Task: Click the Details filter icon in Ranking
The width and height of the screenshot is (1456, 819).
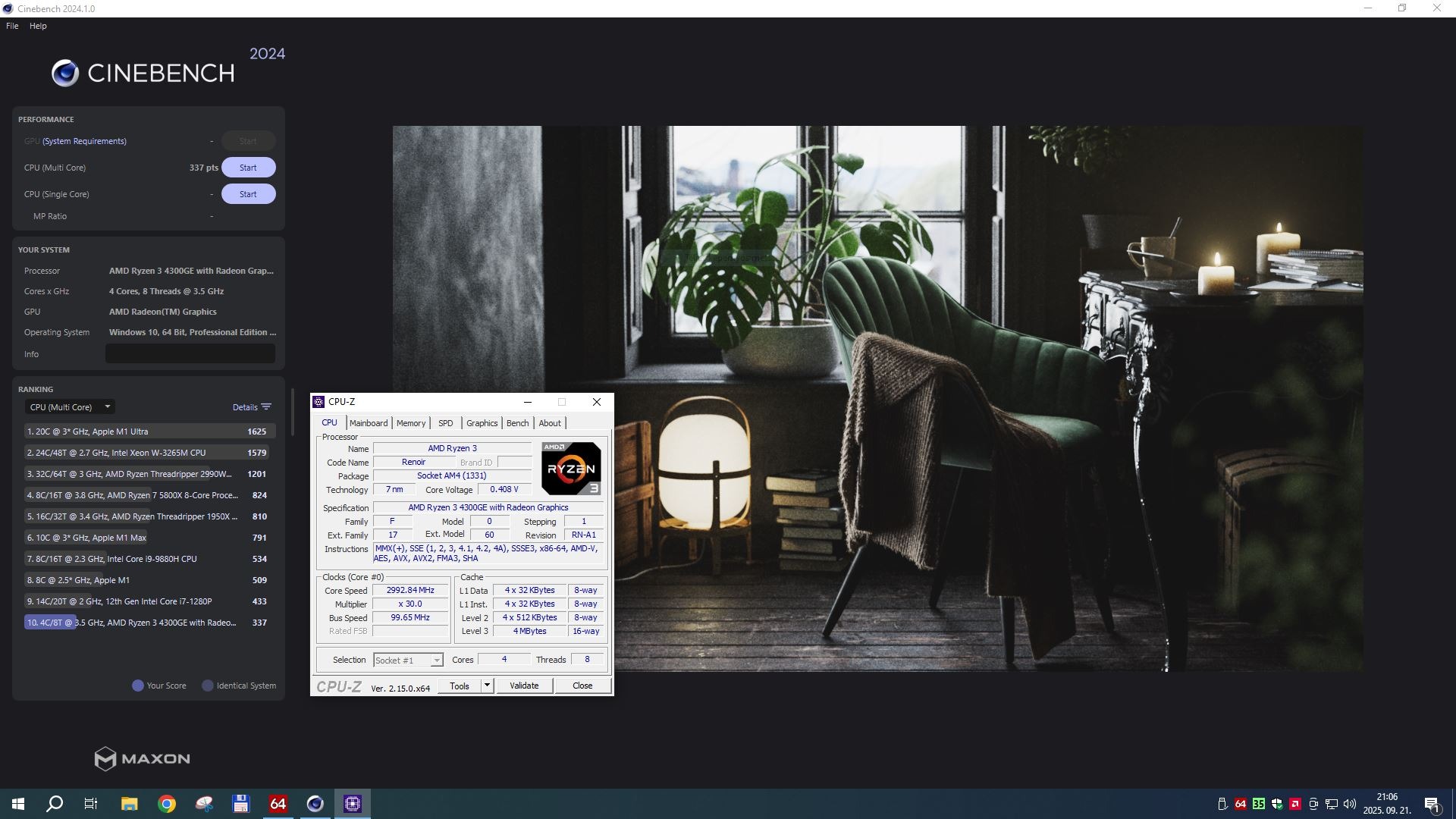Action: click(266, 407)
